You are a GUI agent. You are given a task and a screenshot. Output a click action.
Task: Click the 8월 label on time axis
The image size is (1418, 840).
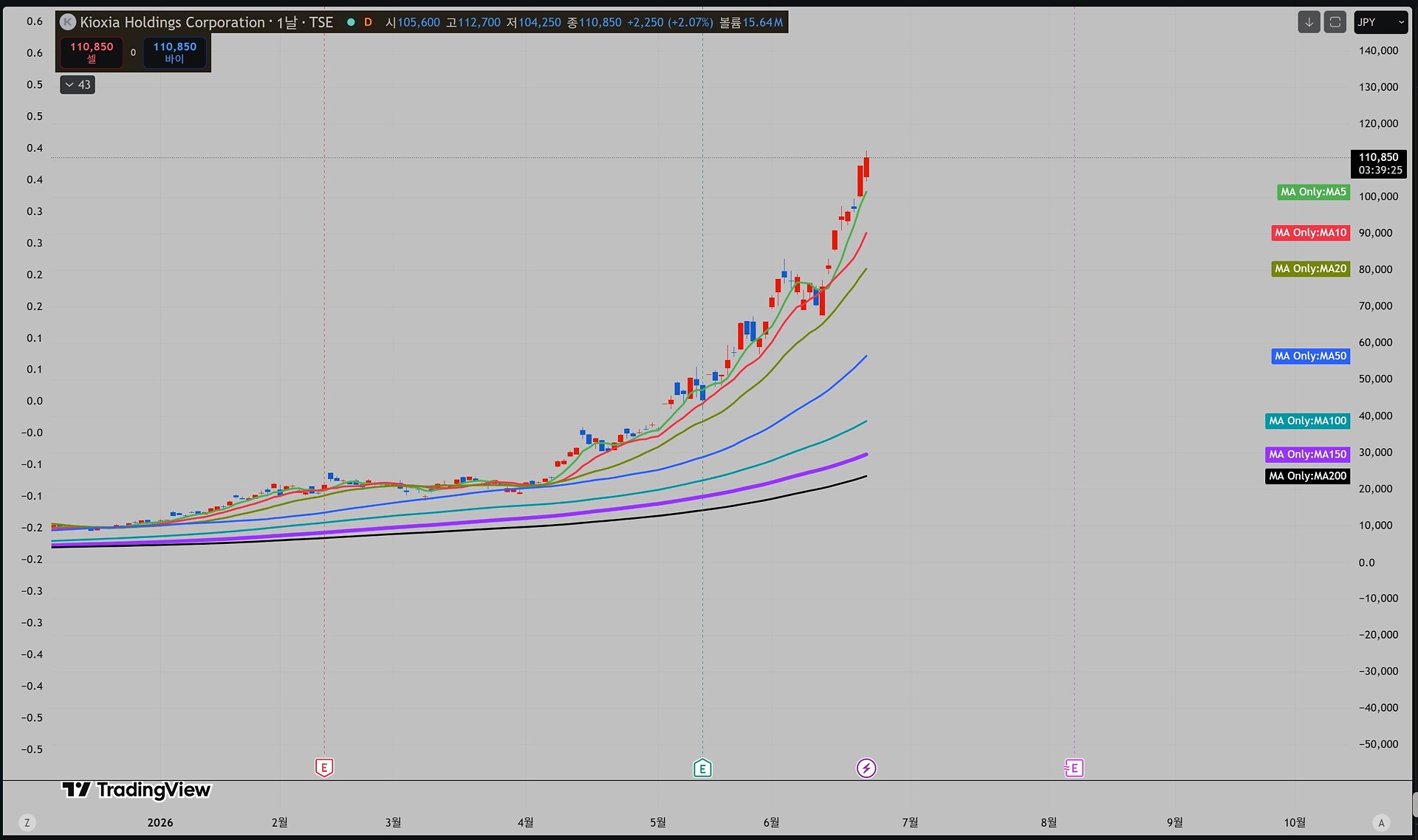[1049, 822]
